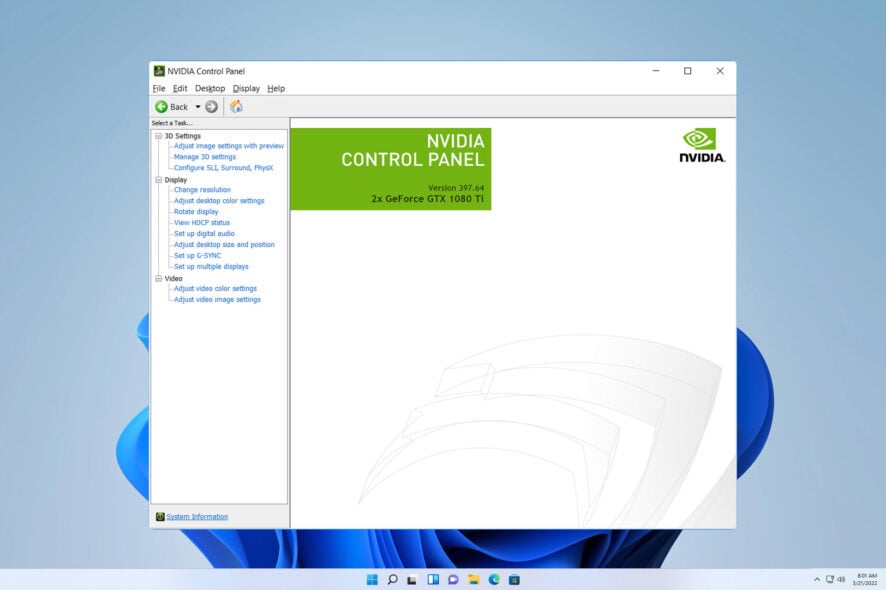Open the Edit menu

click(x=180, y=88)
